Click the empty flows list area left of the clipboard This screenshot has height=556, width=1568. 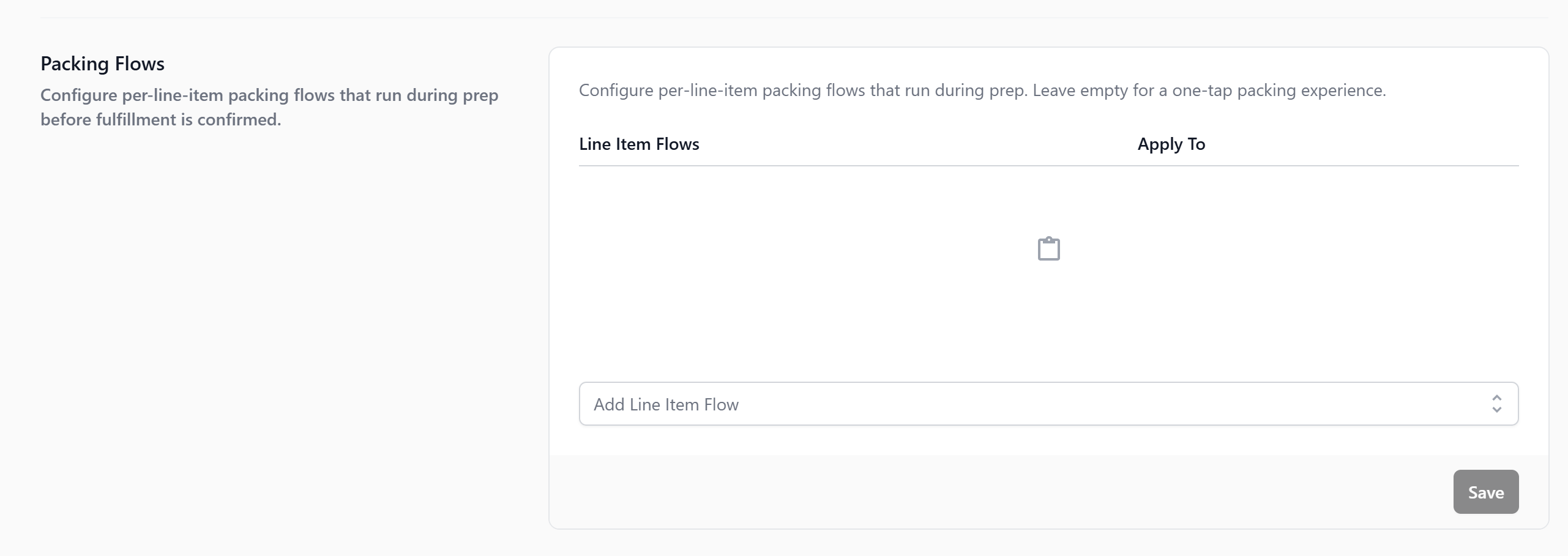796,257
